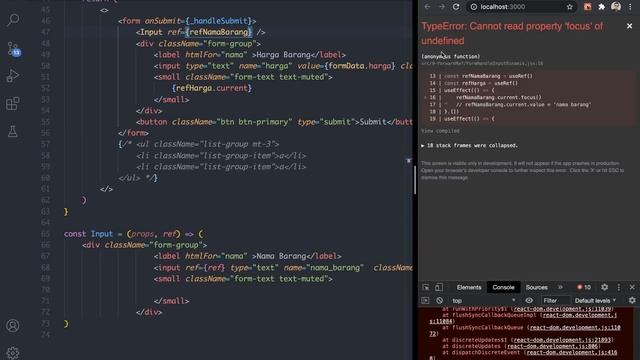The image size is (640, 360).
Task: Open the source file path under anonymous function
Action: click(x=482, y=64)
